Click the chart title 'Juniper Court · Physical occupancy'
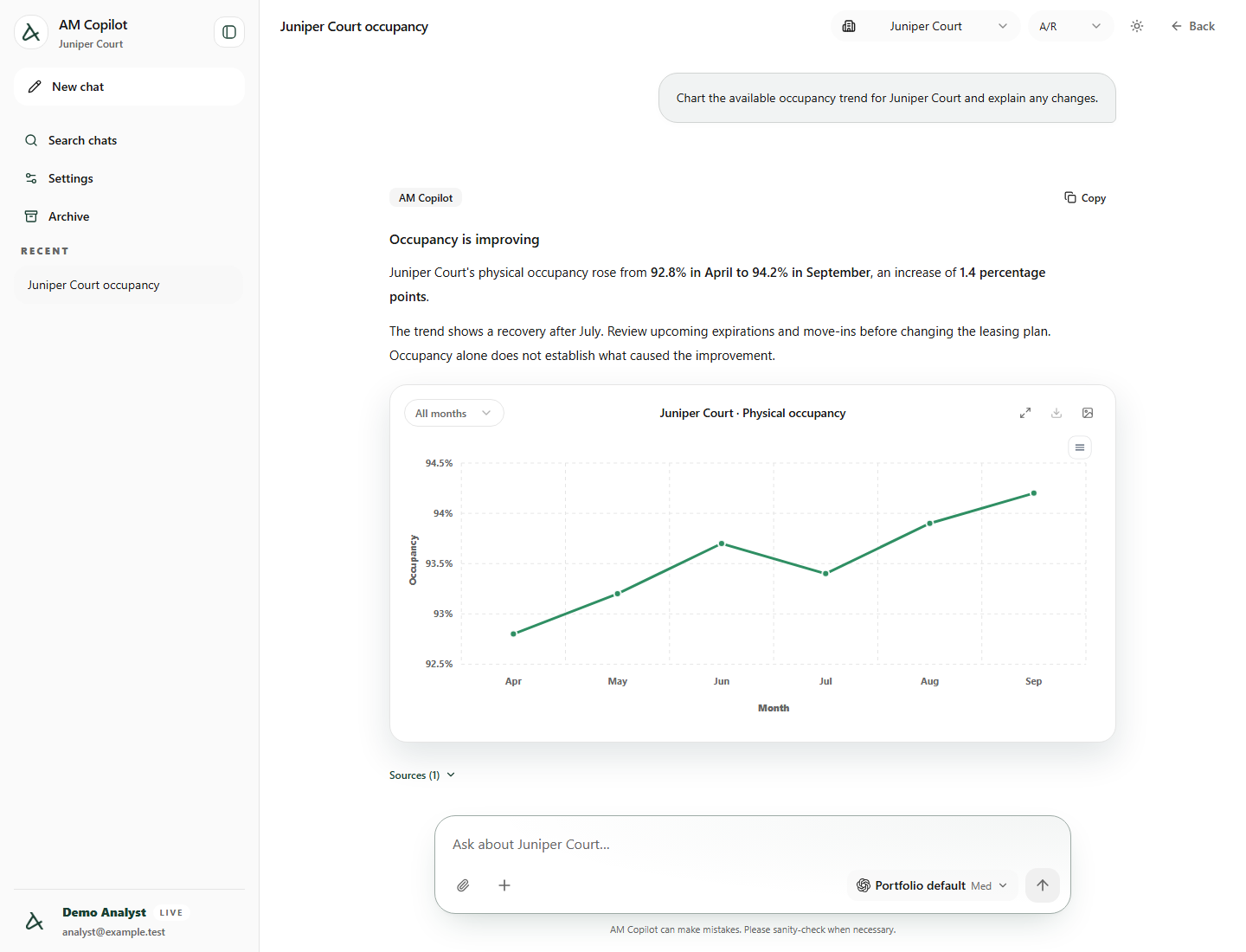This screenshot has height=952, width=1246. point(753,413)
